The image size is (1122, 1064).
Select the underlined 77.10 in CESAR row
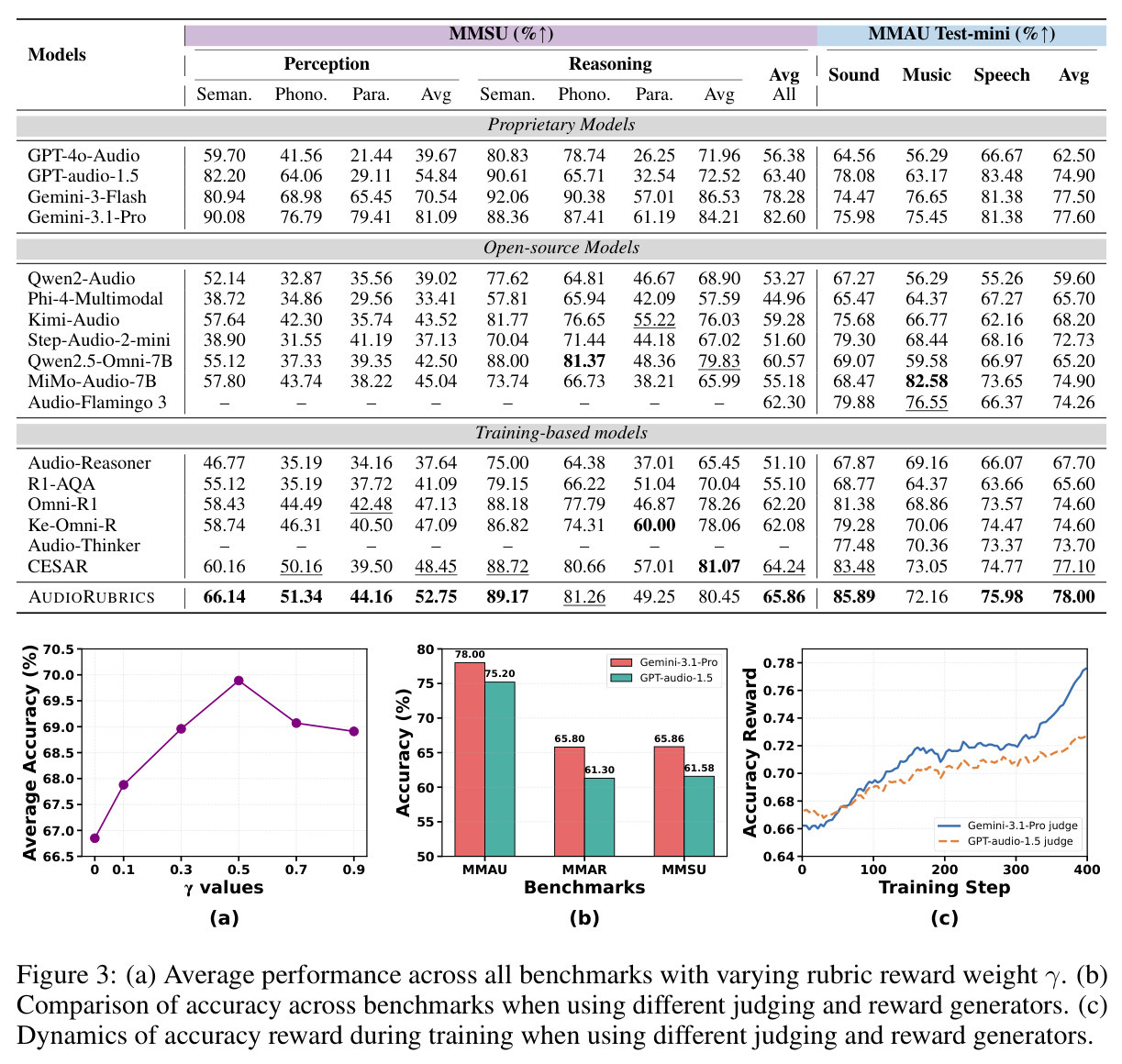click(x=1073, y=567)
